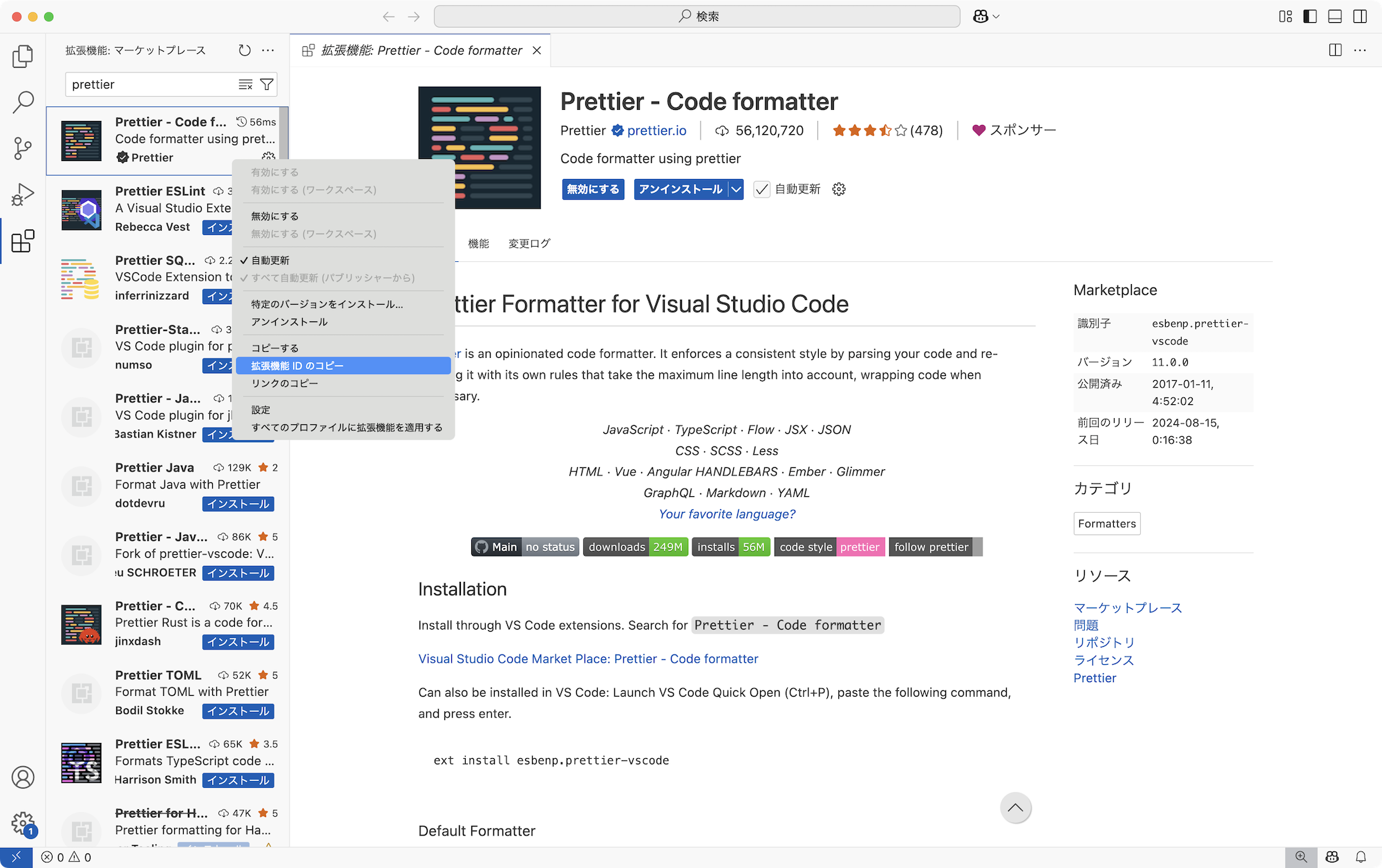Select 拡張機能 ID のコピー menu item
The width and height of the screenshot is (1382, 868).
point(297,366)
